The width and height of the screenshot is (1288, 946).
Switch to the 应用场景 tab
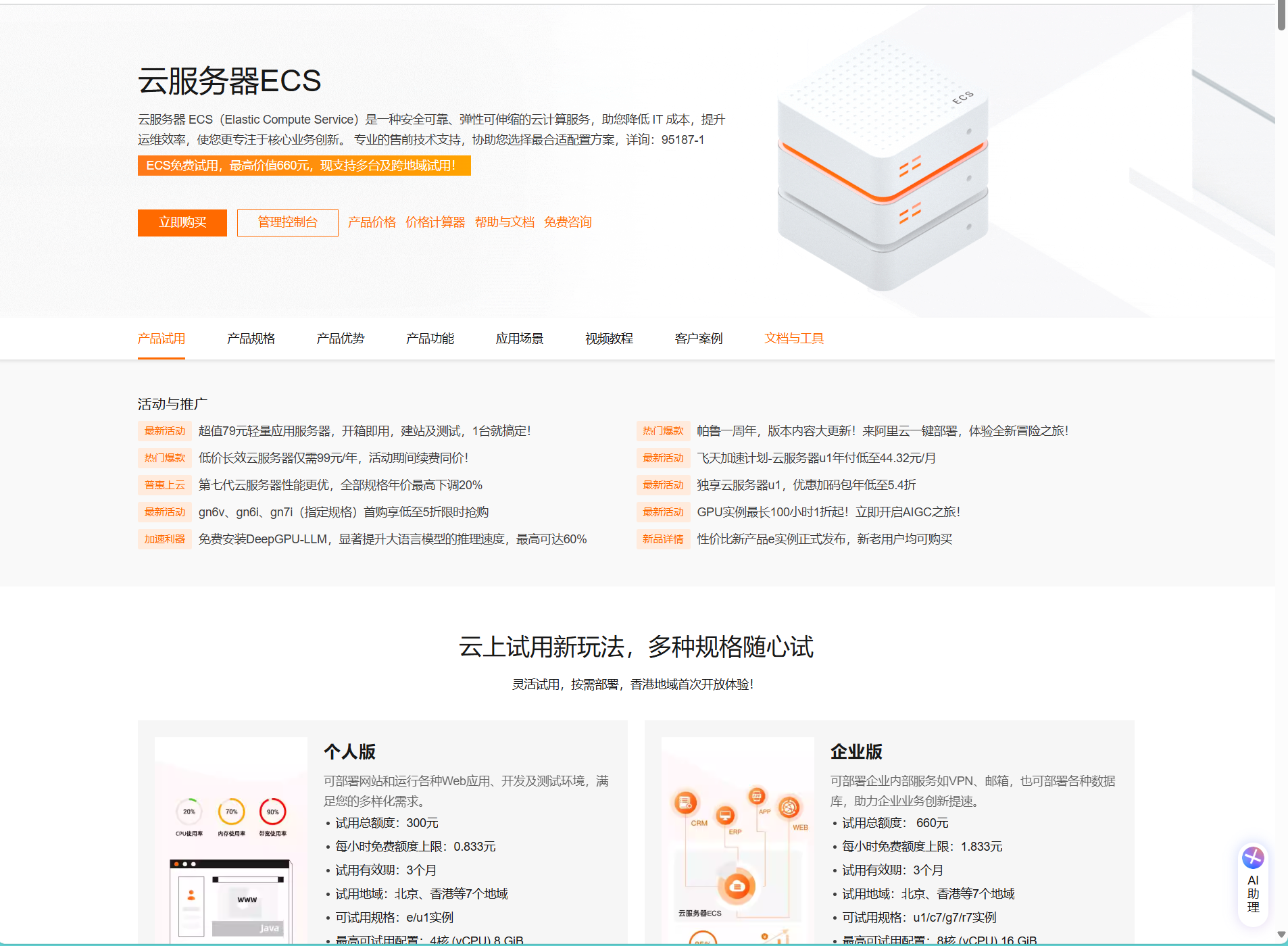[x=520, y=339]
